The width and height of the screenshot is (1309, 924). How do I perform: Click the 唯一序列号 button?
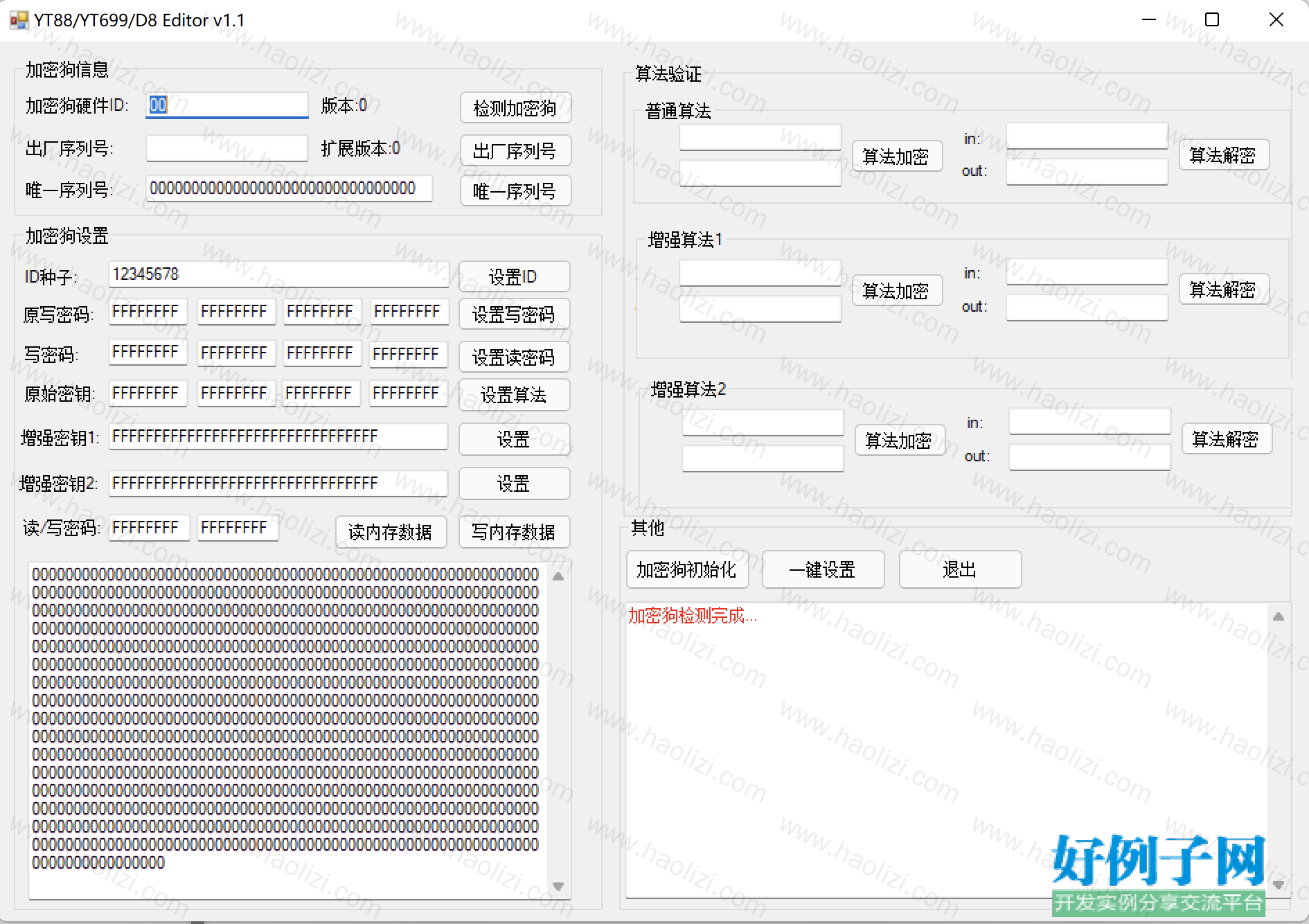pyautogui.click(x=515, y=191)
